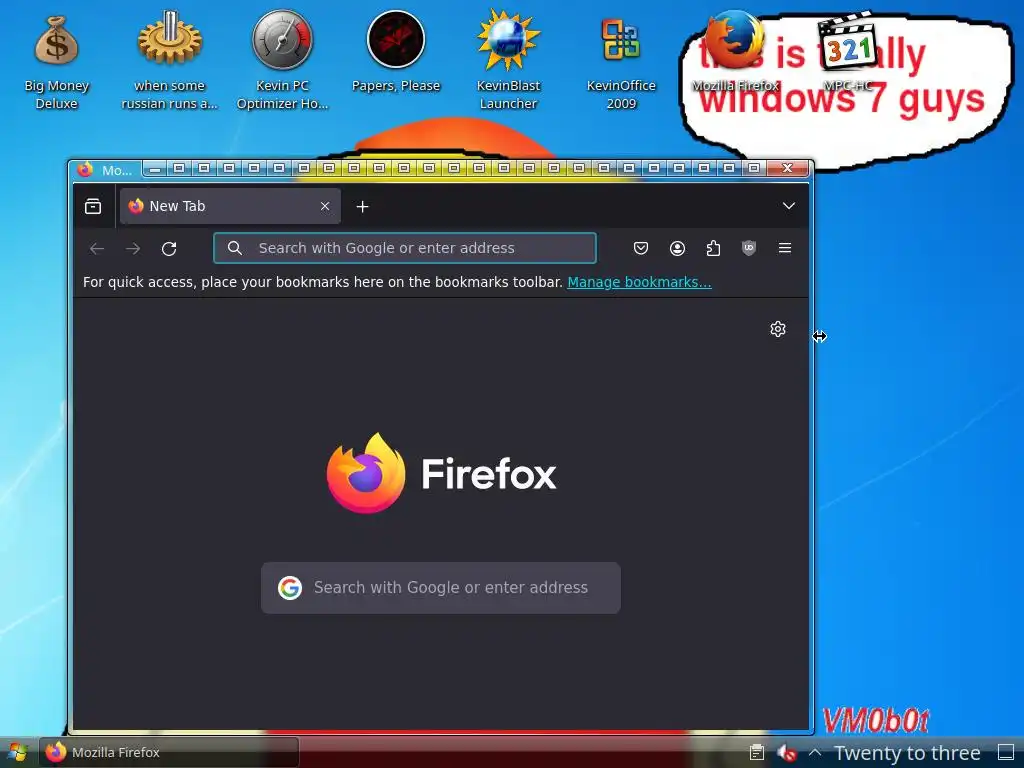Launch KevinBlast Launcher desktop icon

click(508, 62)
